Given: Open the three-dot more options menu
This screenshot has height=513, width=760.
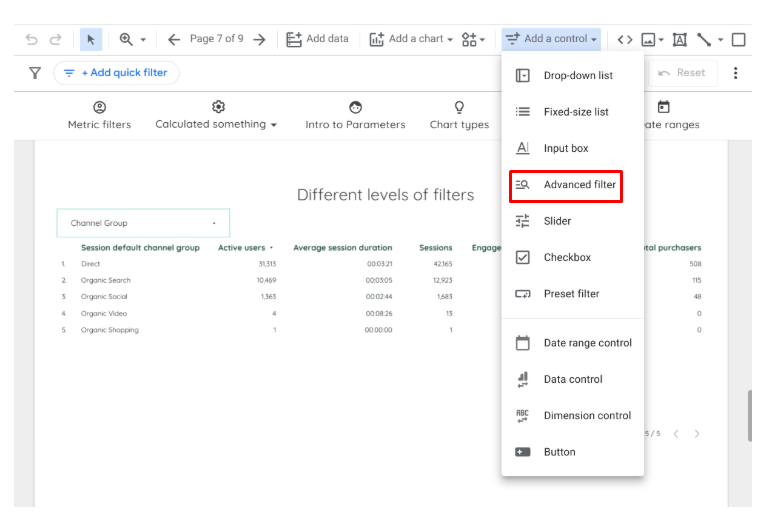Looking at the screenshot, I should tap(736, 73).
